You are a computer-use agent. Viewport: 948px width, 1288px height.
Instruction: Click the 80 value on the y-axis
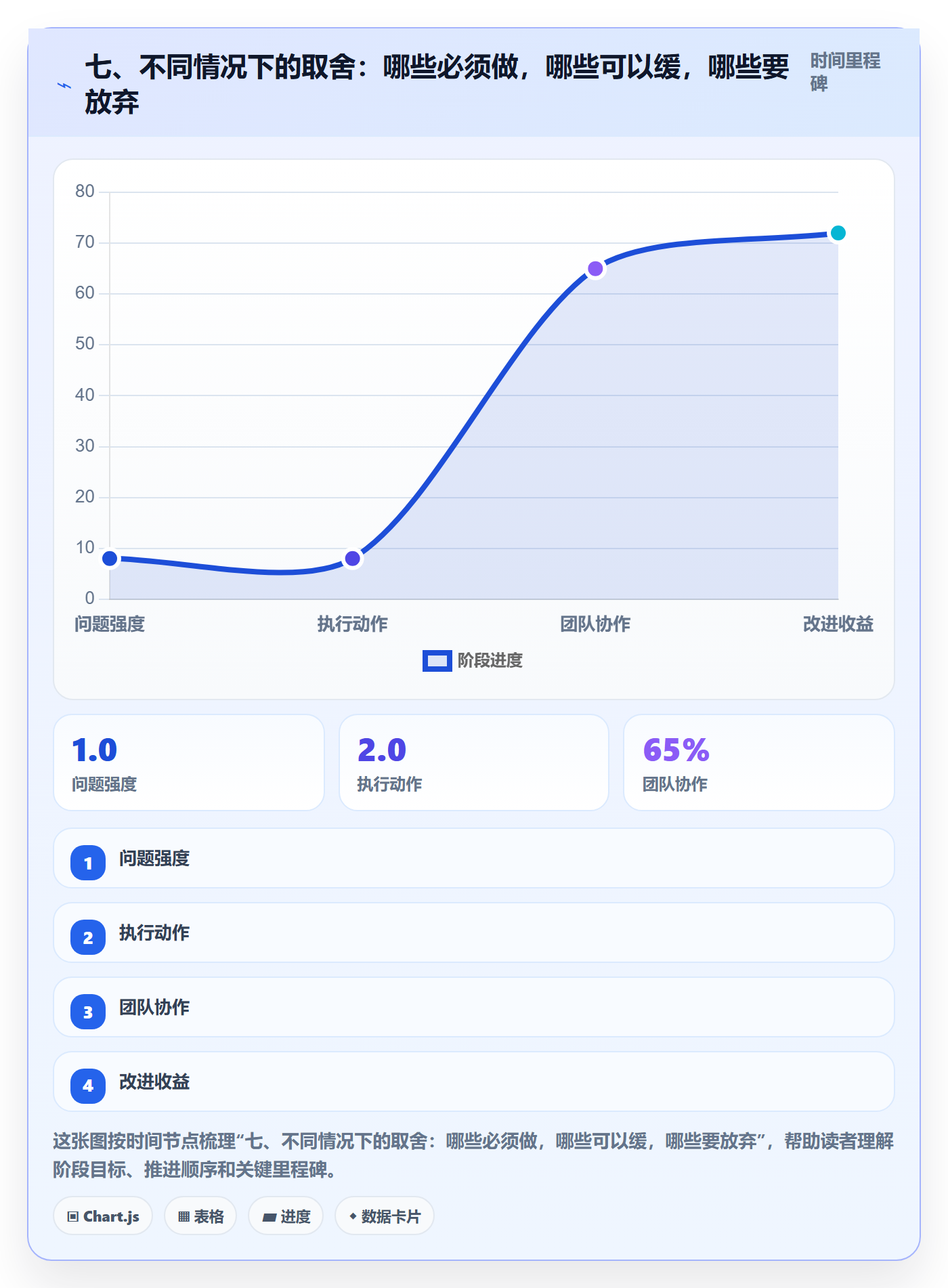point(85,192)
